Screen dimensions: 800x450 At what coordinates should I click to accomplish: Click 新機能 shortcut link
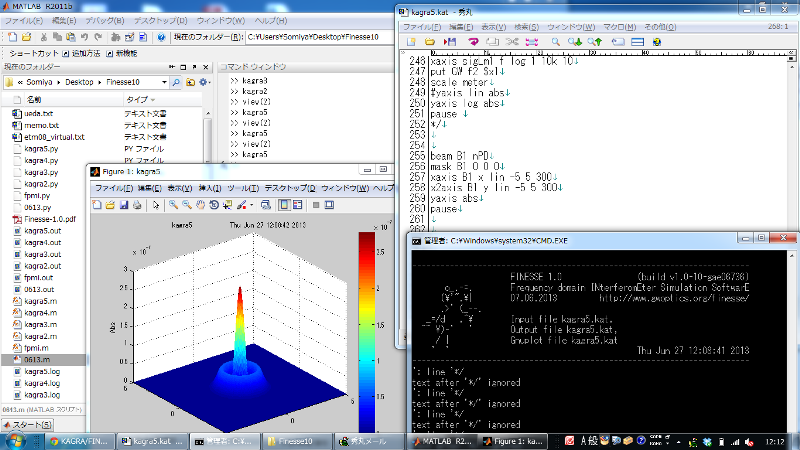(x=121, y=53)
